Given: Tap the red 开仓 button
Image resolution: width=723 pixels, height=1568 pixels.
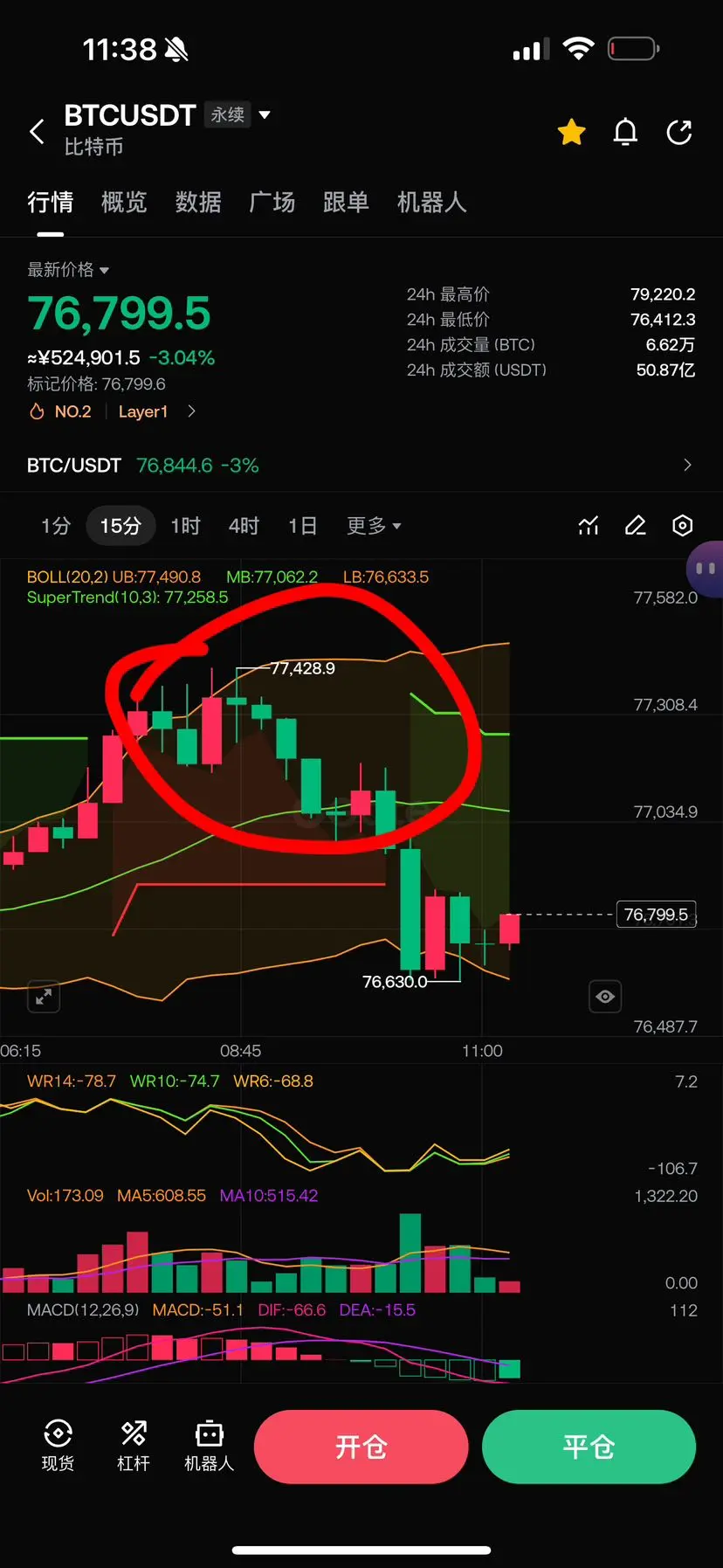Looking at the screenshot, I should (x=361, y=1447).
